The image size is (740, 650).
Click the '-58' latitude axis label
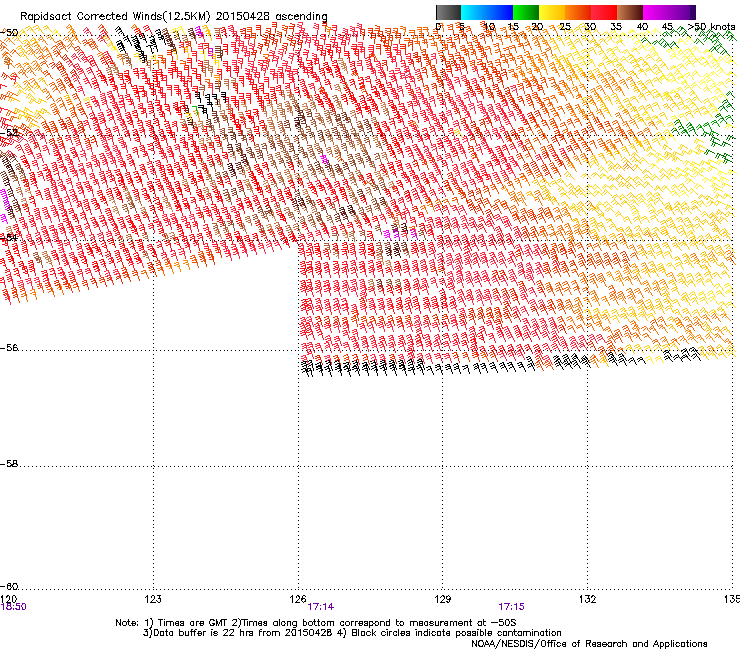[9, 464]
